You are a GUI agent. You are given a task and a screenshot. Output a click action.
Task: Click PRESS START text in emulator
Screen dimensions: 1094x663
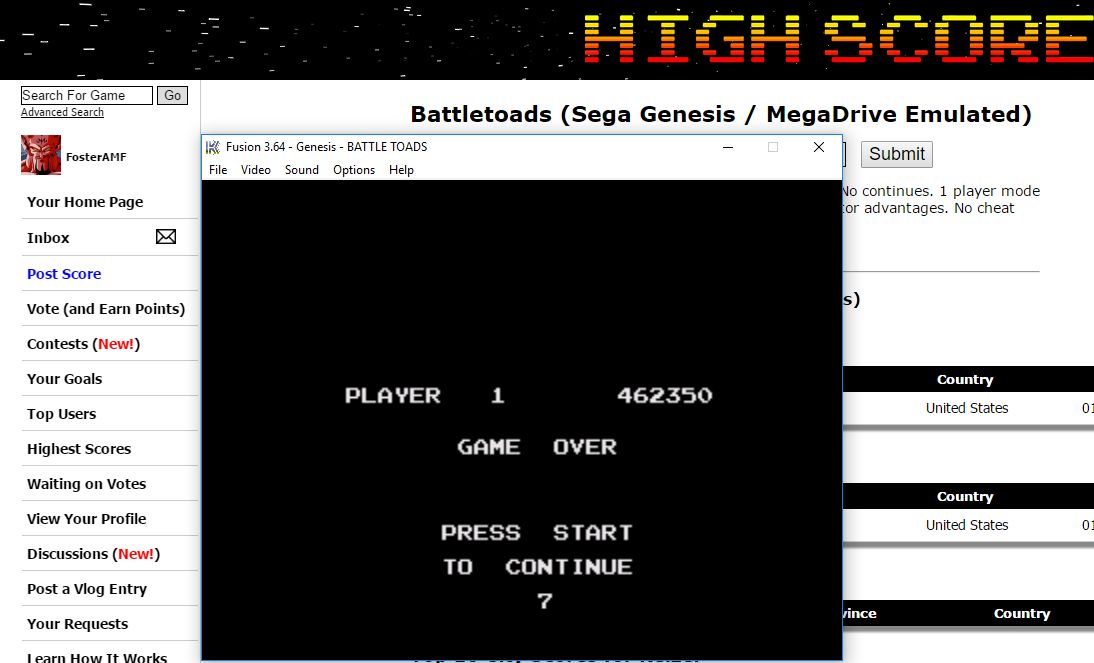(537, 533)
